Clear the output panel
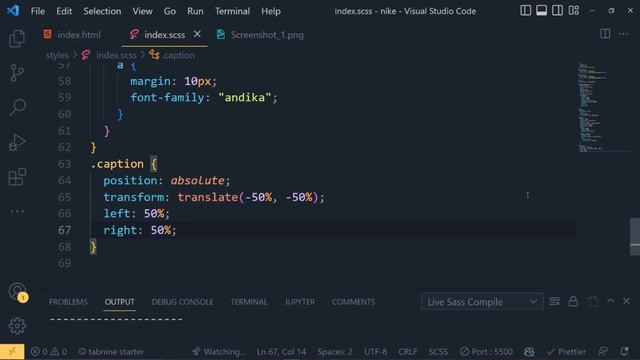The image size is (640, 360). (x=554, y=301)
